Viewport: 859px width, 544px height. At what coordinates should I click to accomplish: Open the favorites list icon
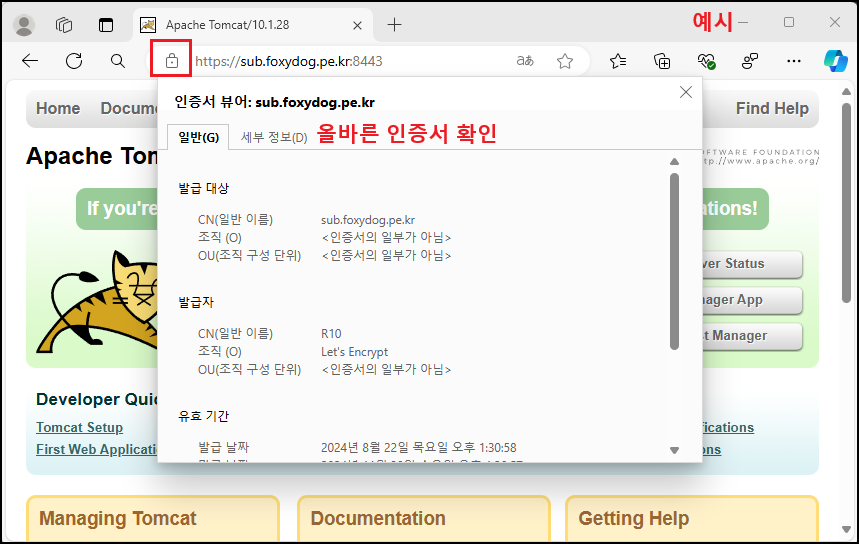(x=618, y=61)
